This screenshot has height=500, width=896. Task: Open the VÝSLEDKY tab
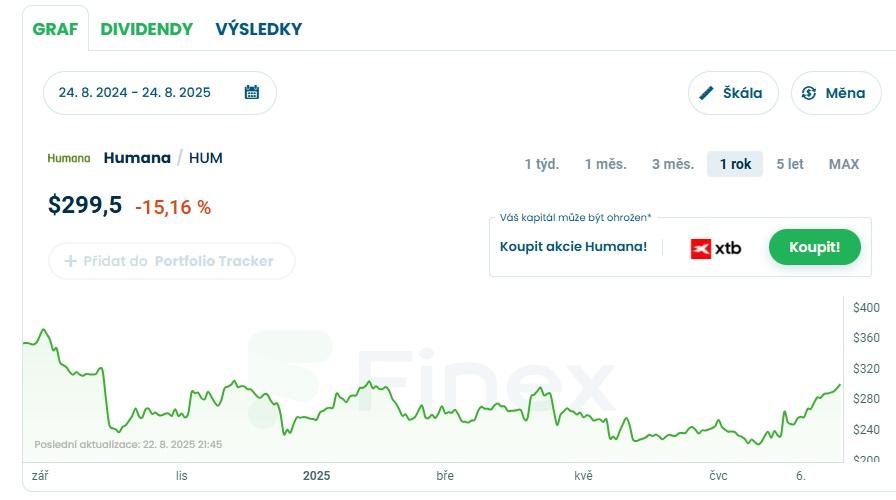click(x=258, y=29)
